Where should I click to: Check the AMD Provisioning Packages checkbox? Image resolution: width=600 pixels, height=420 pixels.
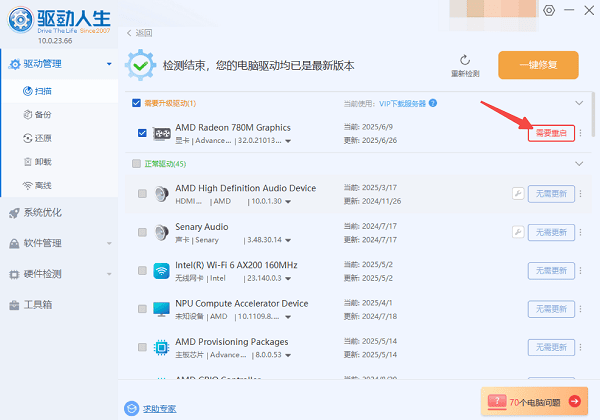pyautogui.click(x=142, y=347)
